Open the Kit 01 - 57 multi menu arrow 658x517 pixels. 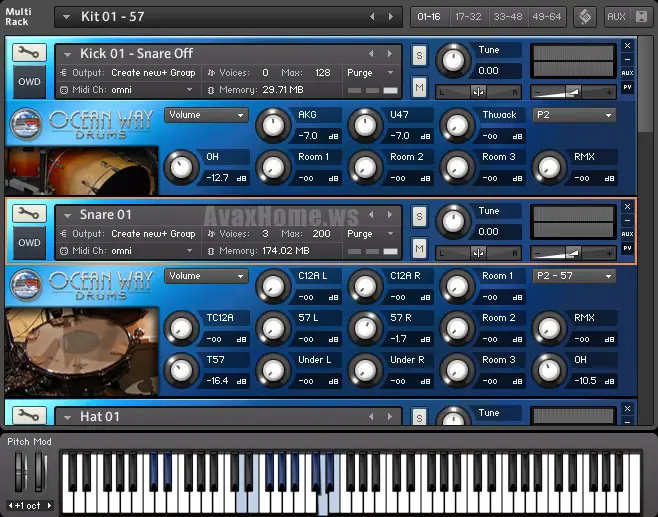tap(66, 17)
